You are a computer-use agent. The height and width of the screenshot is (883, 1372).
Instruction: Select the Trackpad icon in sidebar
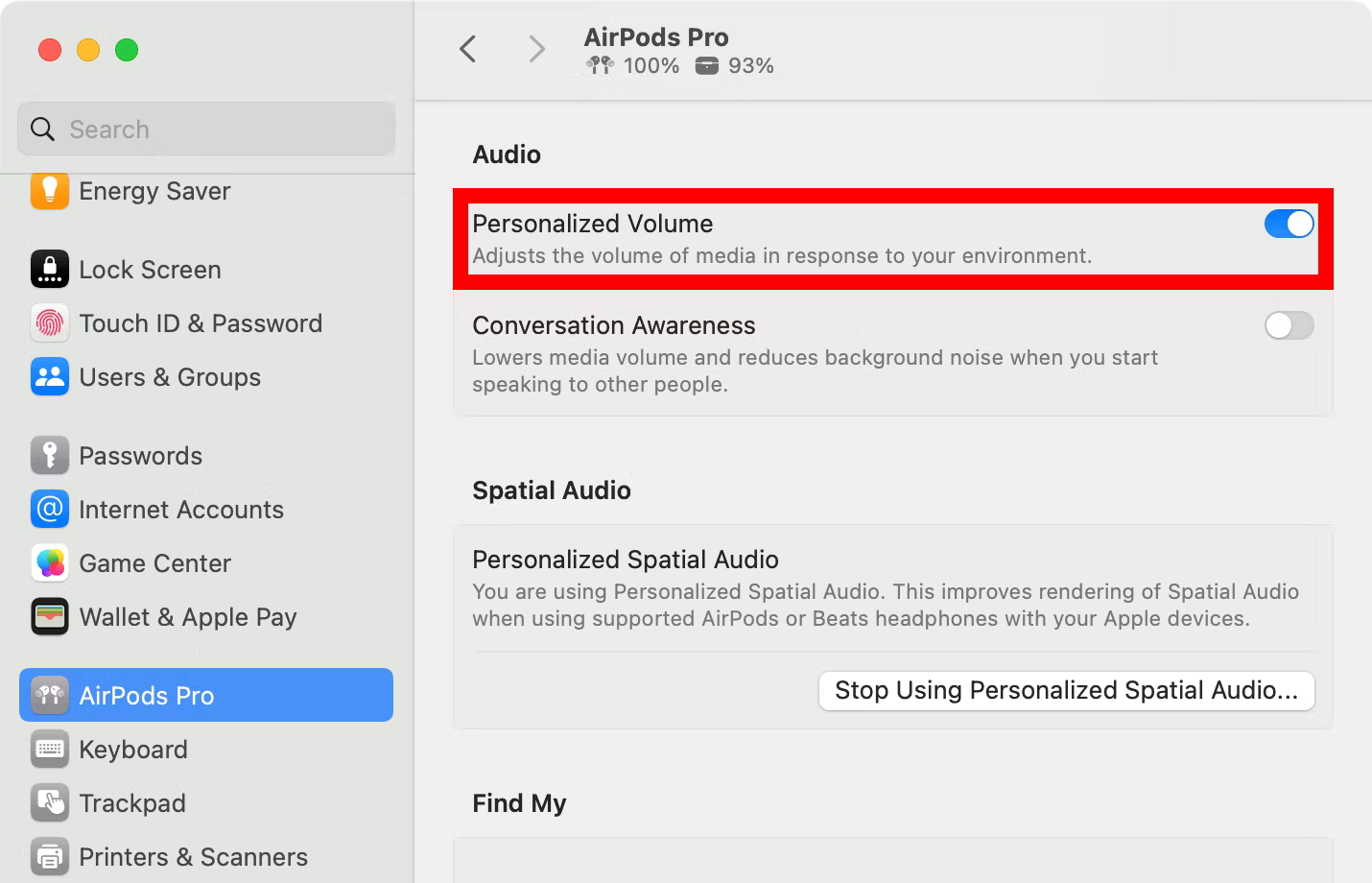point(50,803)
